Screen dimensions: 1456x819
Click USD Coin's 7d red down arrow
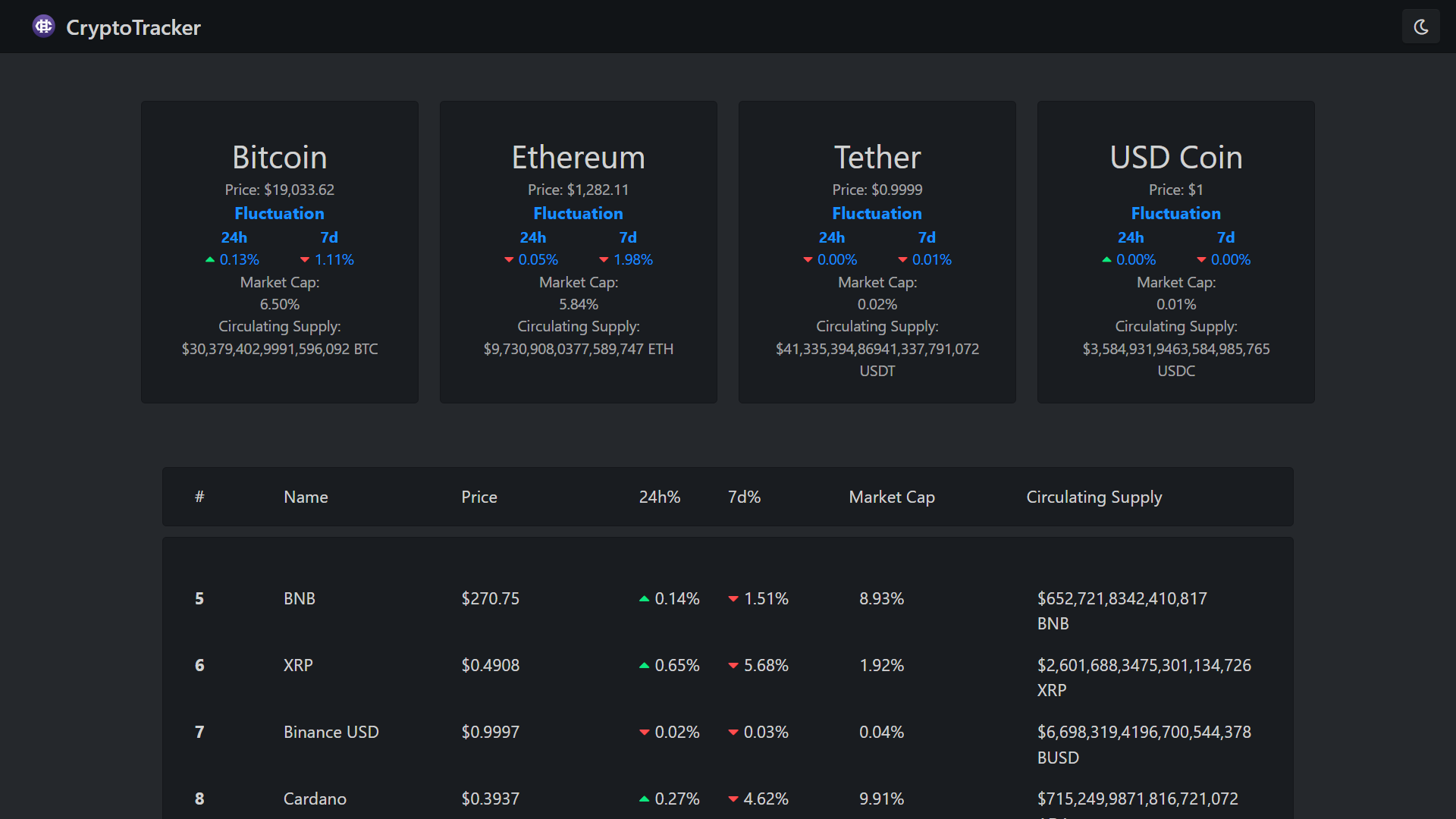(1201, 260)
